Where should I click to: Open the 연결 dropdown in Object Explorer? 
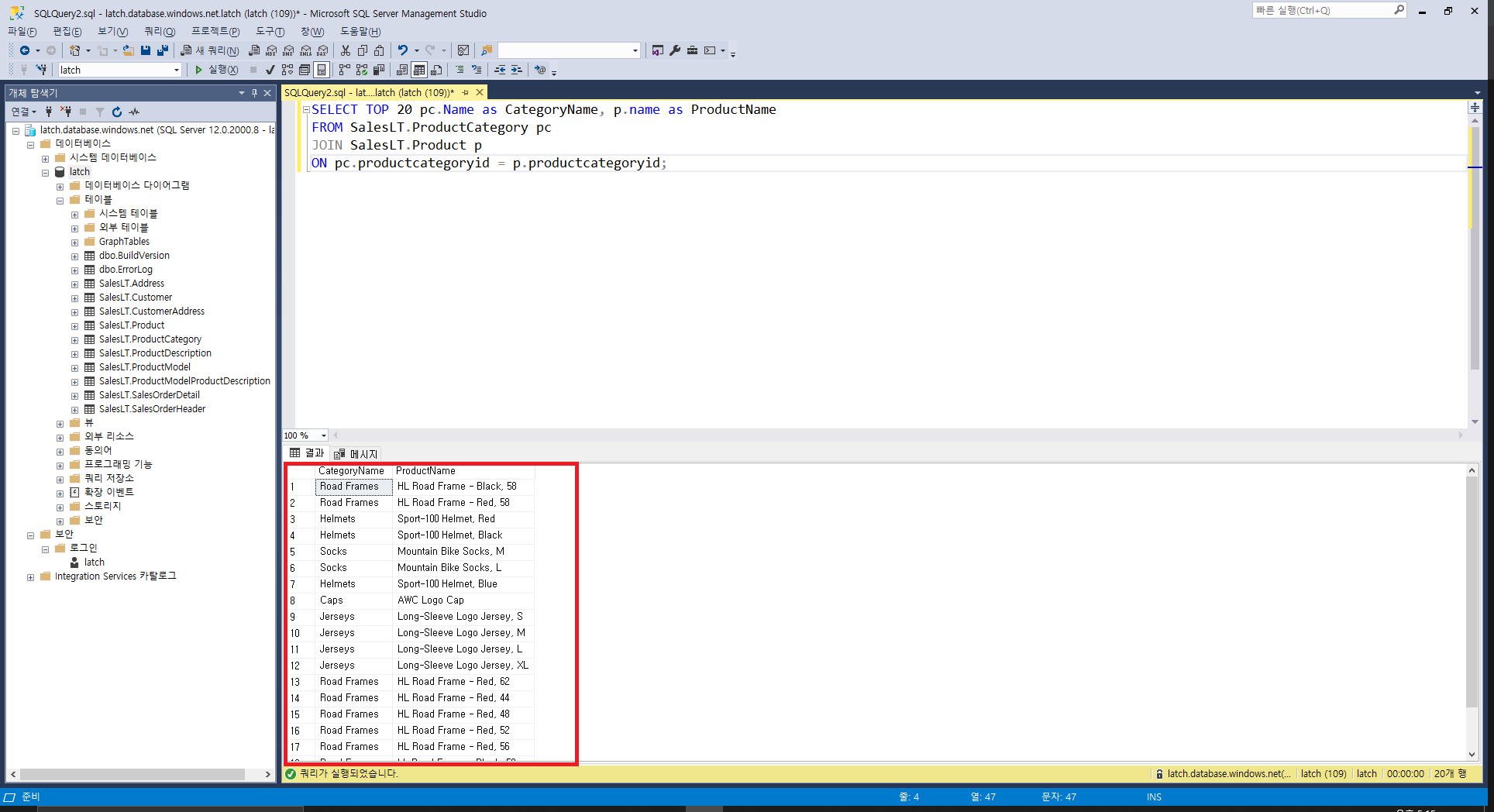(x=24, y=112)
